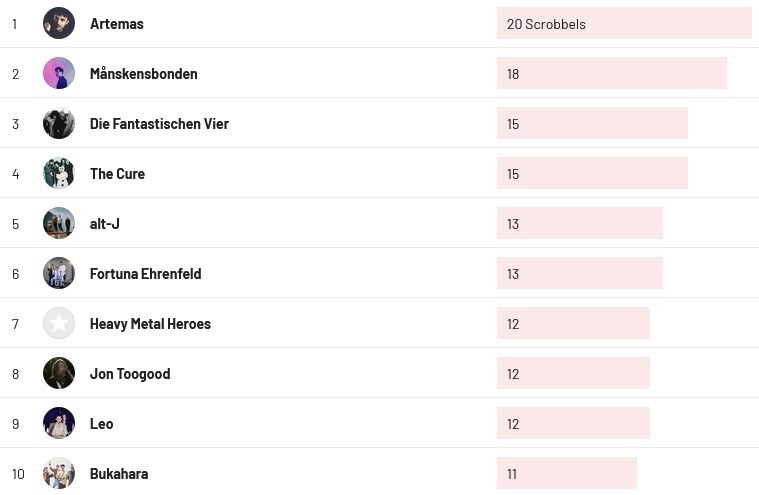
Task: Click Jon Toogood's avatar thumbnail
Action: click(x=59, y=373)
